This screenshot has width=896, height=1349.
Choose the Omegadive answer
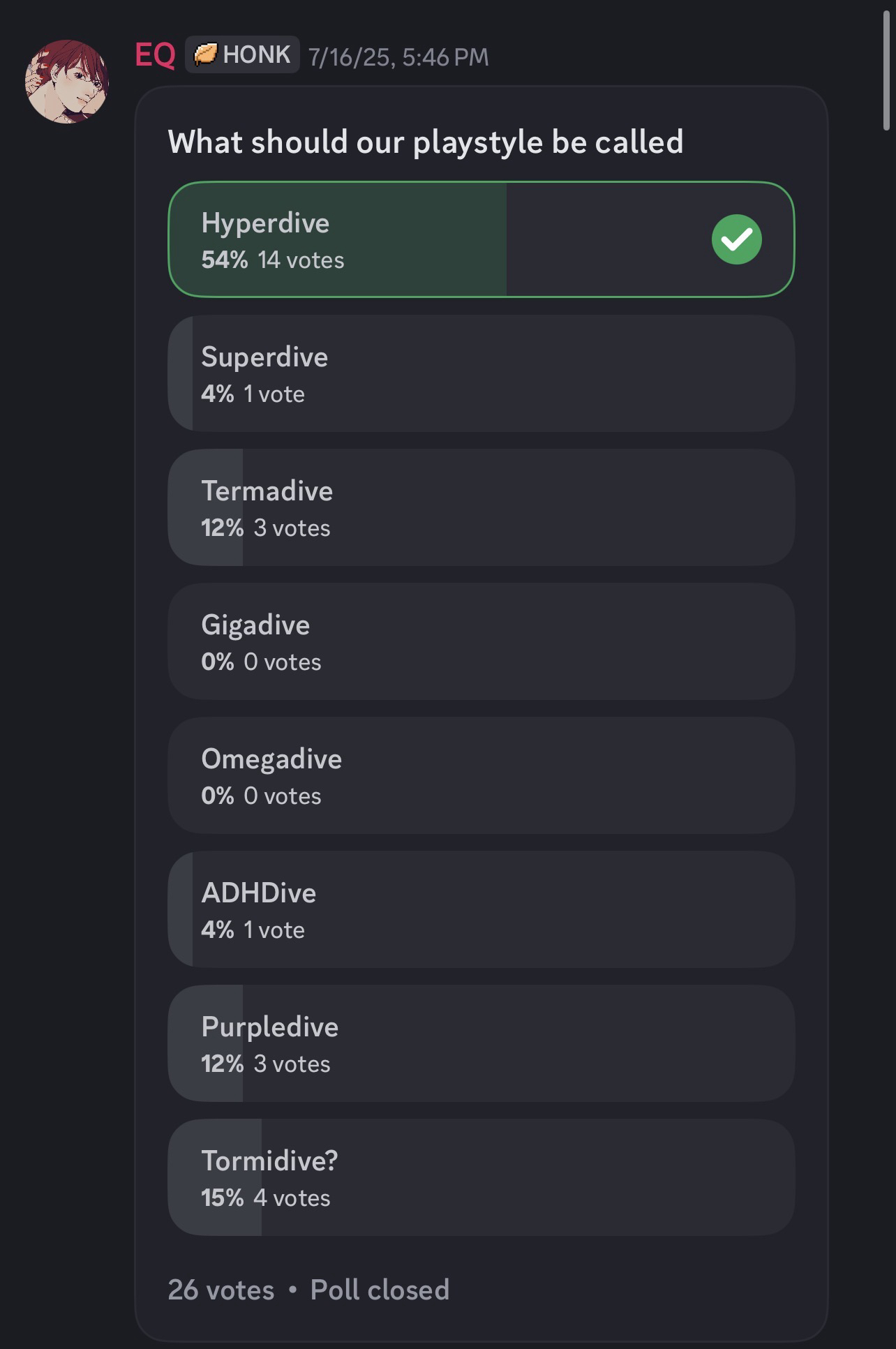coord(481,775)
